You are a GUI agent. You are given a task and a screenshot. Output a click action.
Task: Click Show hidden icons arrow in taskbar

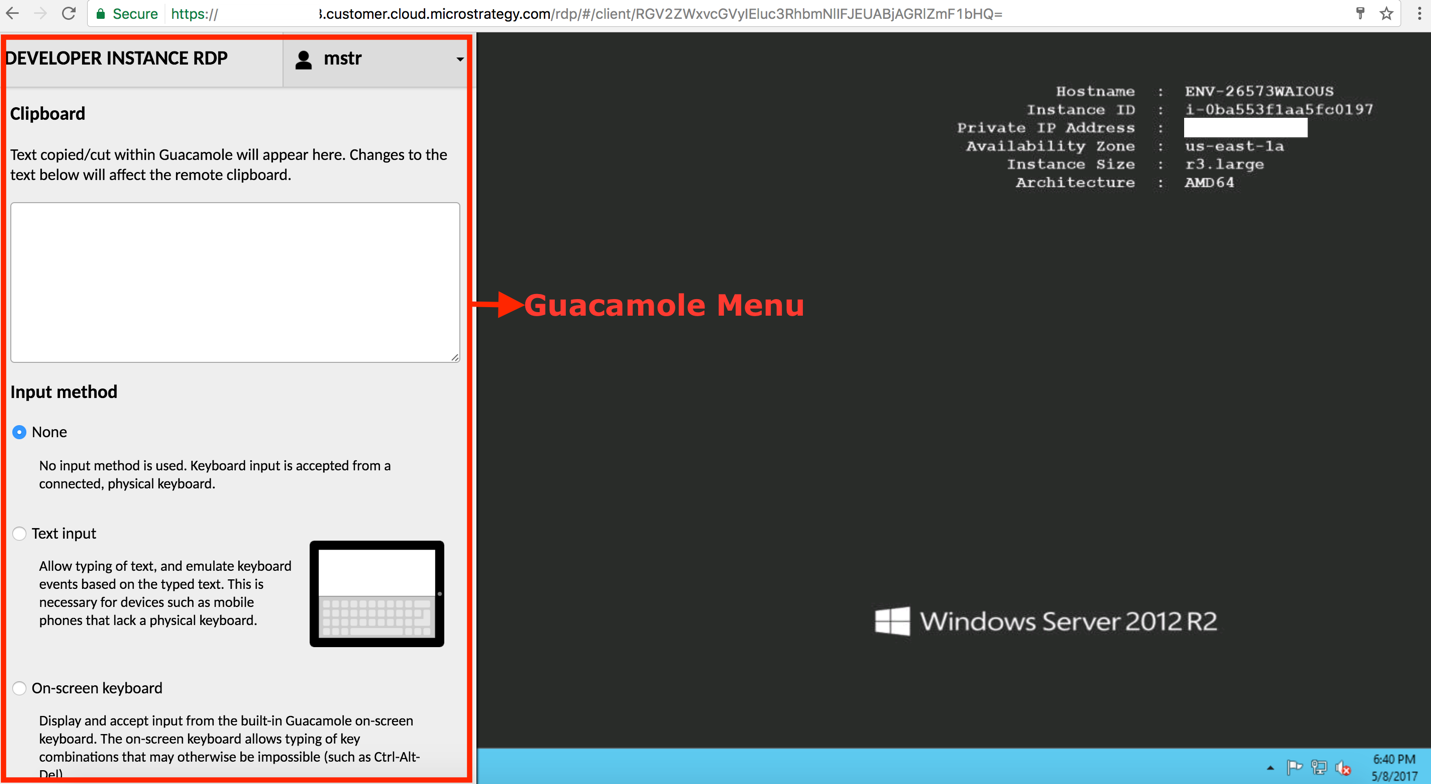(1271, 768)
